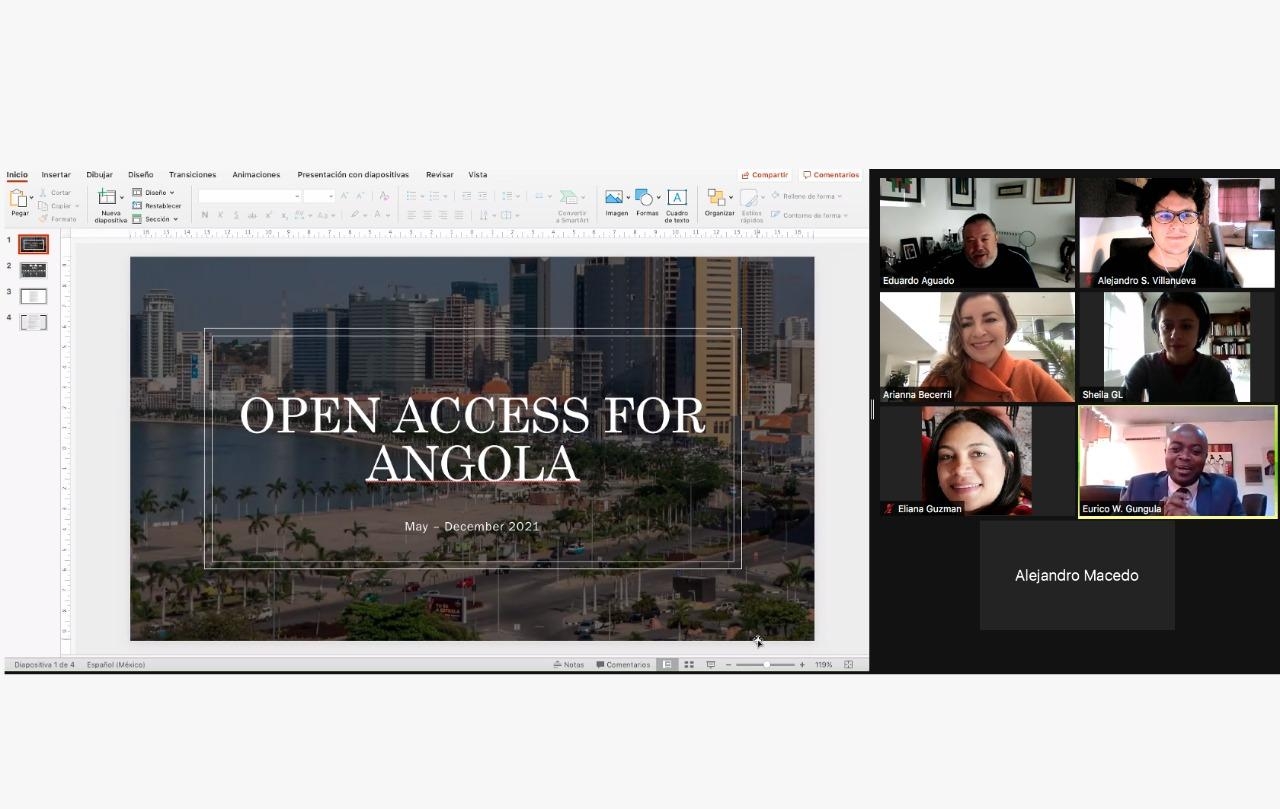The width and height of the screenshot is (1280, 809).
Task: Fit slide to window icon
Action: coord(848,664)
